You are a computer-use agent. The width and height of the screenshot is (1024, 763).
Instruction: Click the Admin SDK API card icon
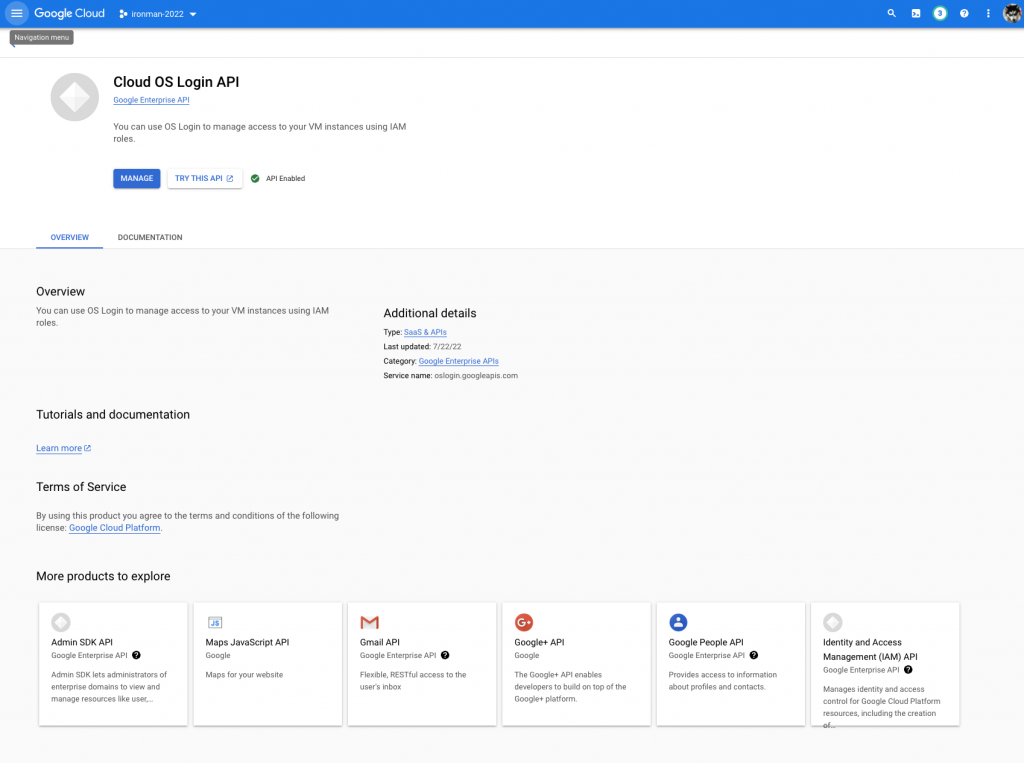pos(61,622)
